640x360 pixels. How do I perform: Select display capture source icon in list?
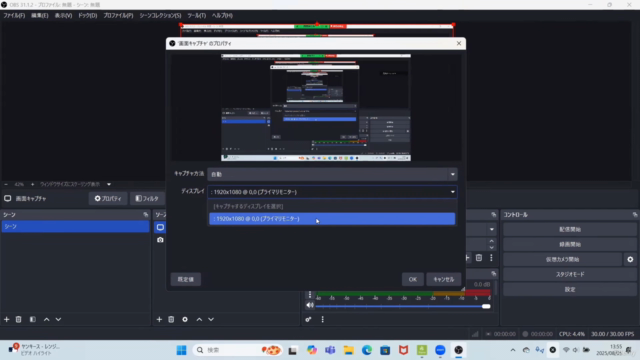(x=160, y=227)
